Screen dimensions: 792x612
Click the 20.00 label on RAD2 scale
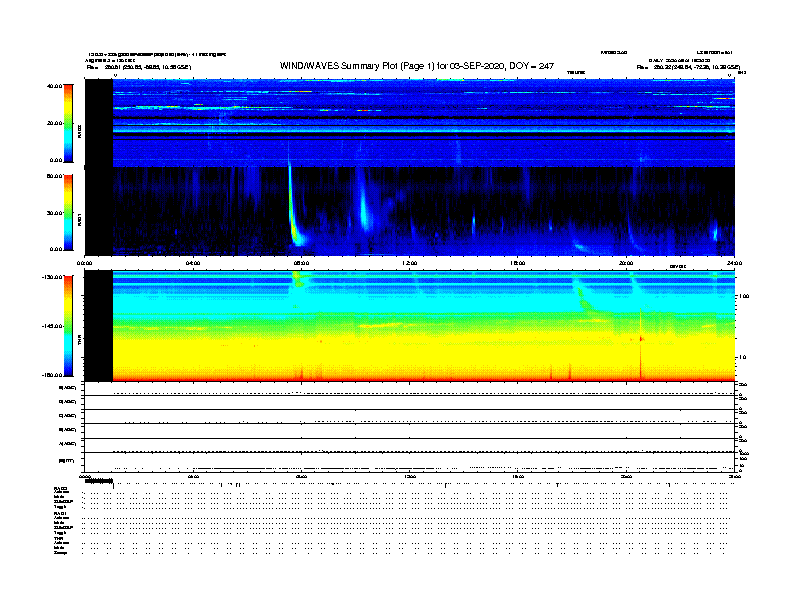click(x=54, y=123)
